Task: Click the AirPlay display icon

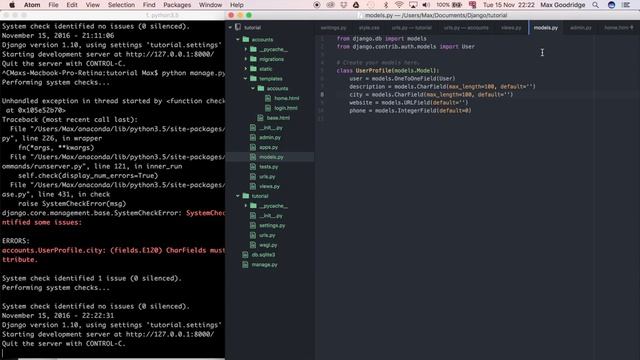Action: point(413,5)
